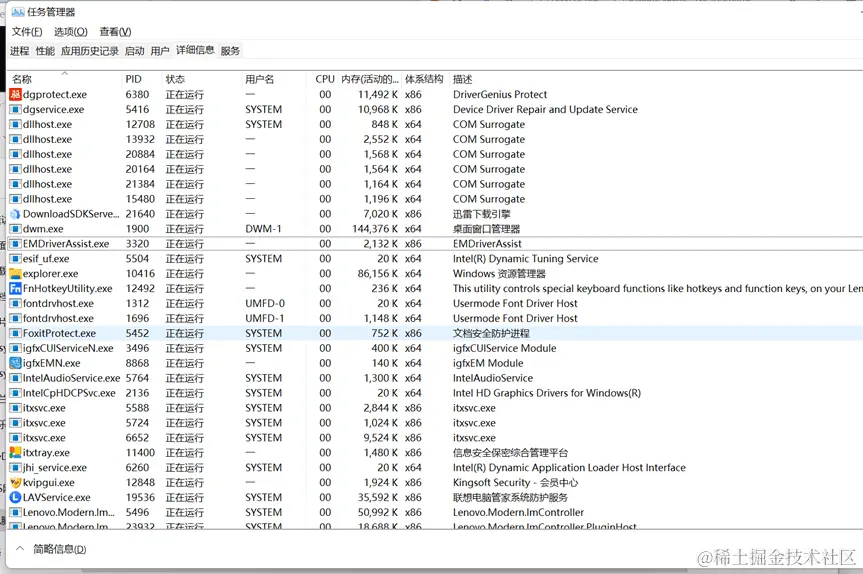This screenshot has width=863, height=574.
Task: Click the dgprotect.exe process icon
Action: [x=15, y=94]
